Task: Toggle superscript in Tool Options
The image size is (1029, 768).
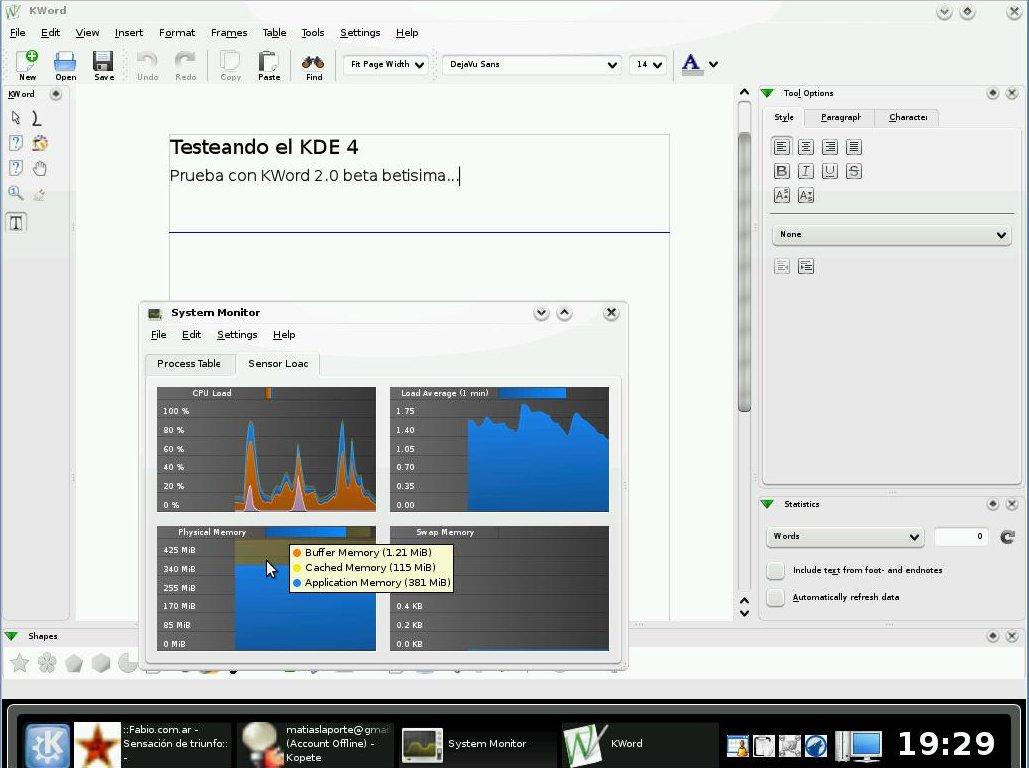Action: (782, 195)
